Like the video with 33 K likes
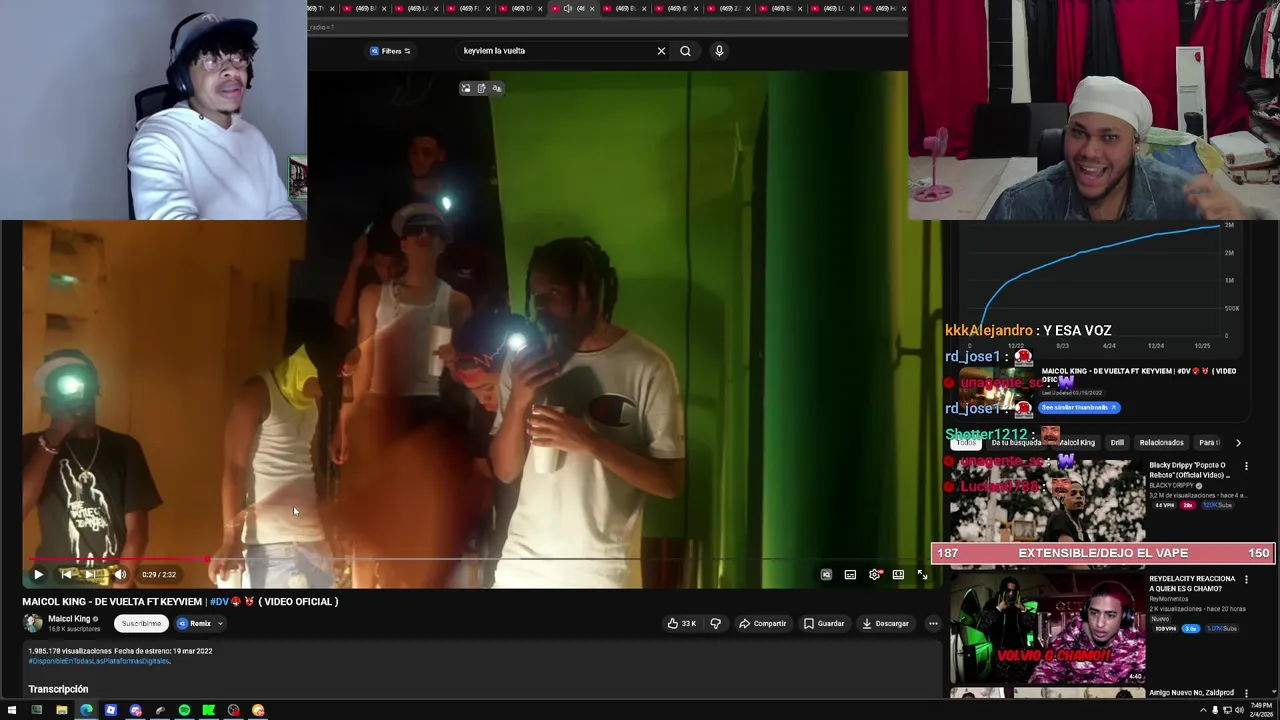This screenshot has height=720, width=1280. (681, 623)
